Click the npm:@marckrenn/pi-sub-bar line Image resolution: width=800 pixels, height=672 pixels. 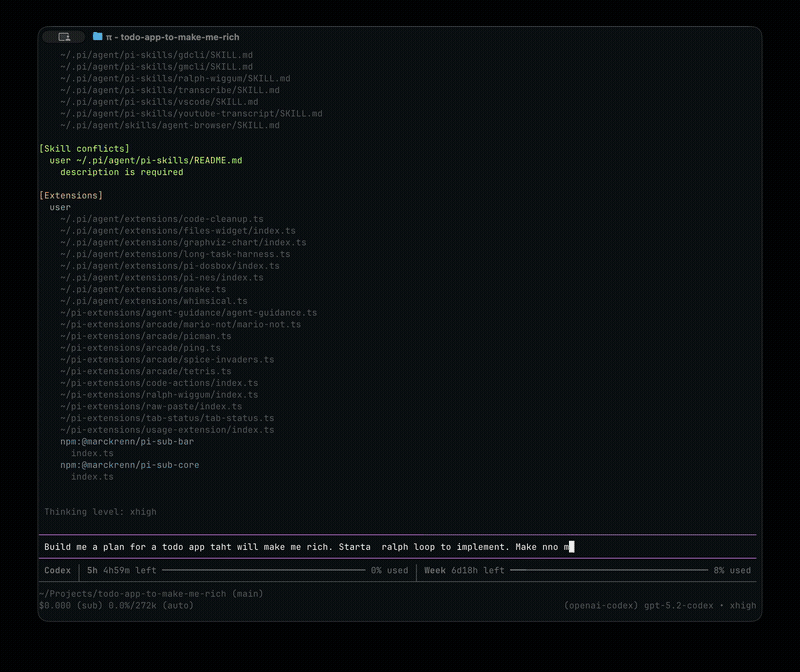point(127,442)
